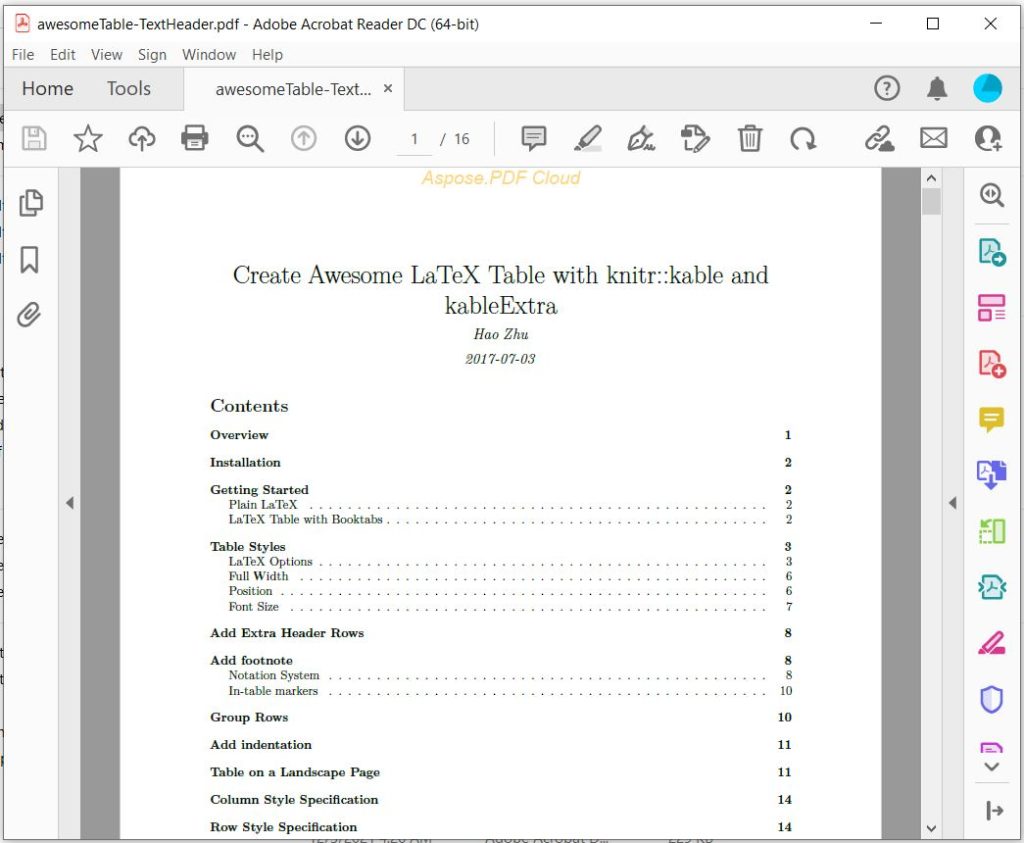This screenshot has width=1024, height=843.
Task: Open the Fill & Sign tool
Action: [x=641, y=139]
